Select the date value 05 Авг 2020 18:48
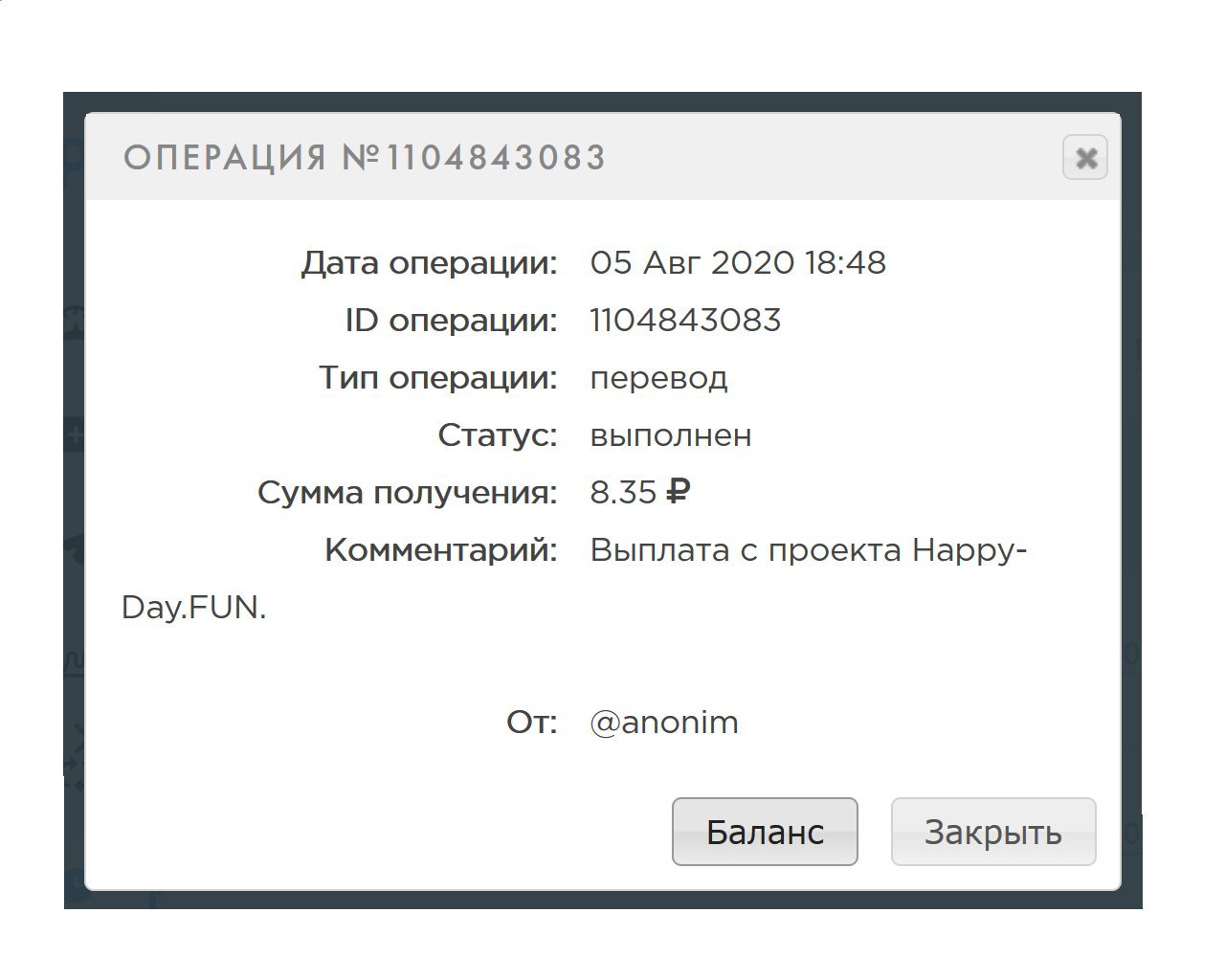The image size is (1225, 980). click(738, 263)
